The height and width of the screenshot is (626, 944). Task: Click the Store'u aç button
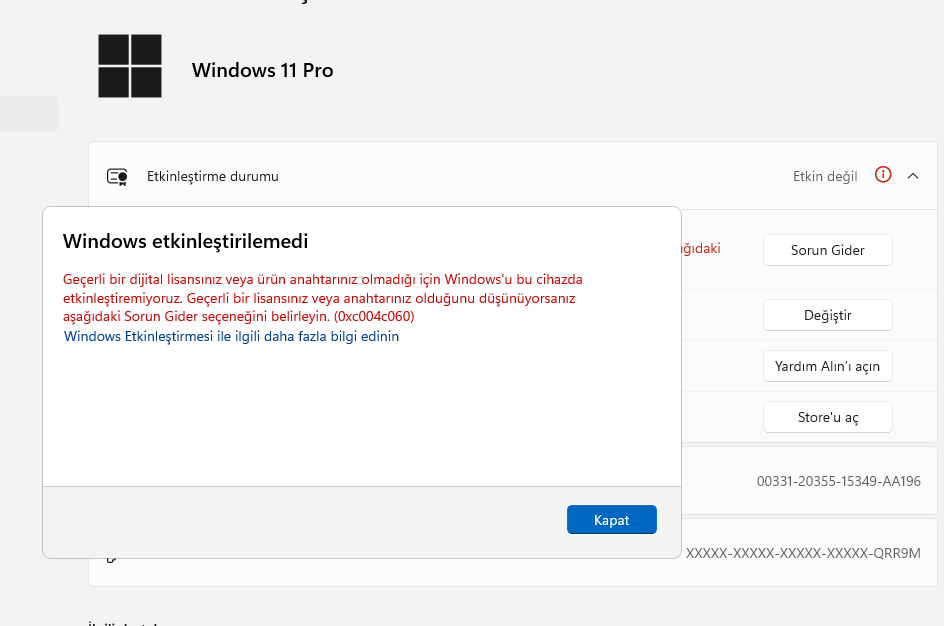coord(828,417)
